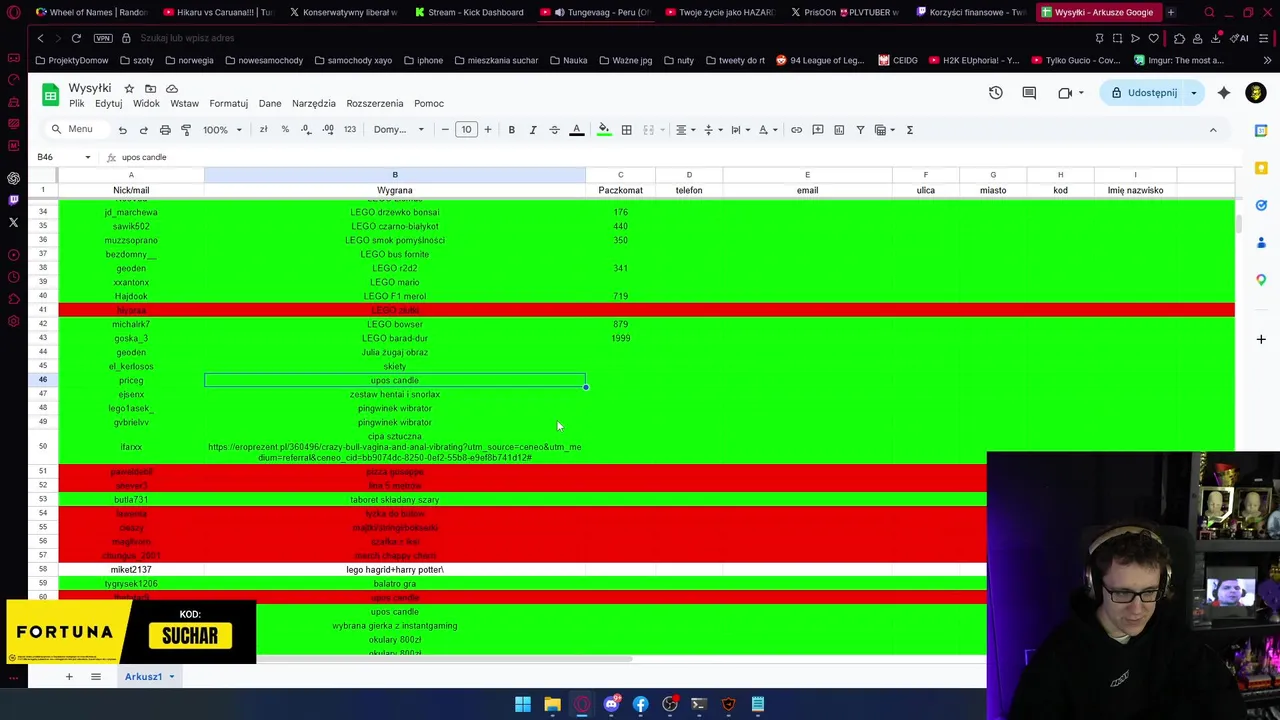Open the number format 123 menu
Viewport: 1280px width, 720px height.
coord(350,130)
